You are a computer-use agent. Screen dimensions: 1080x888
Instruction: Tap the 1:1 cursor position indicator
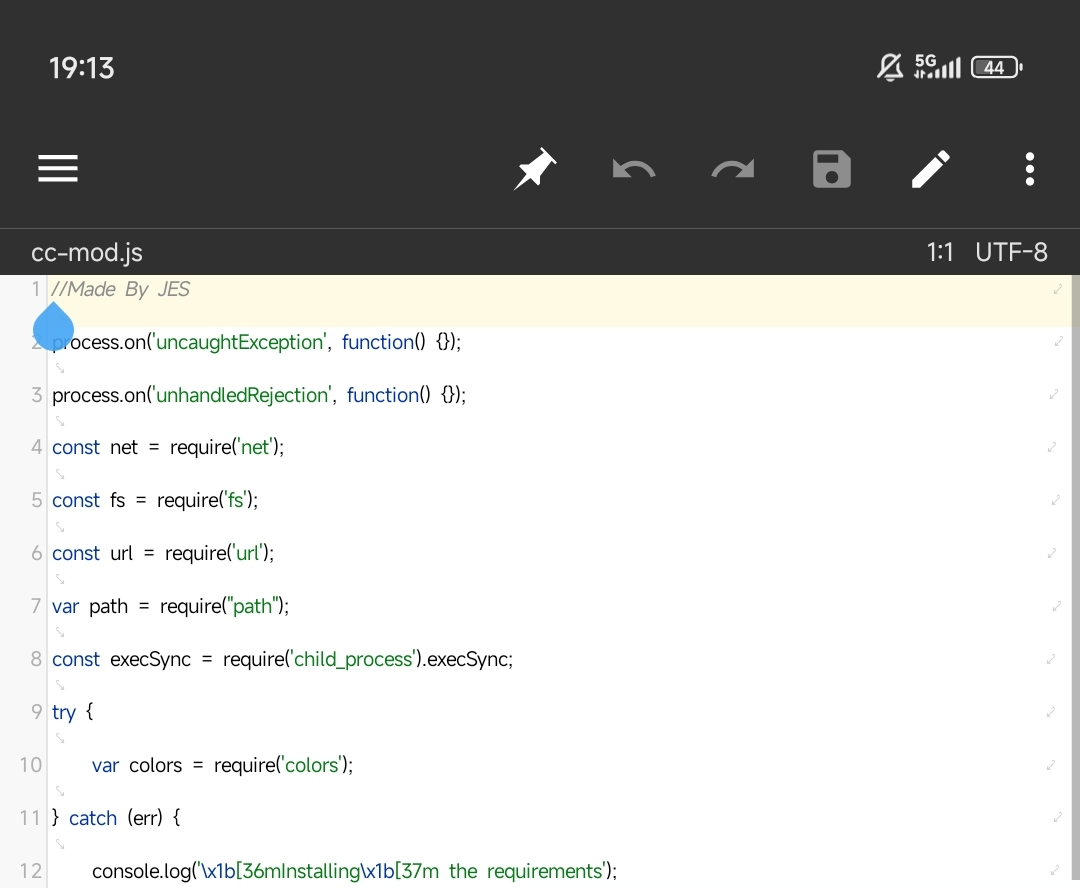tap(939, 252)
